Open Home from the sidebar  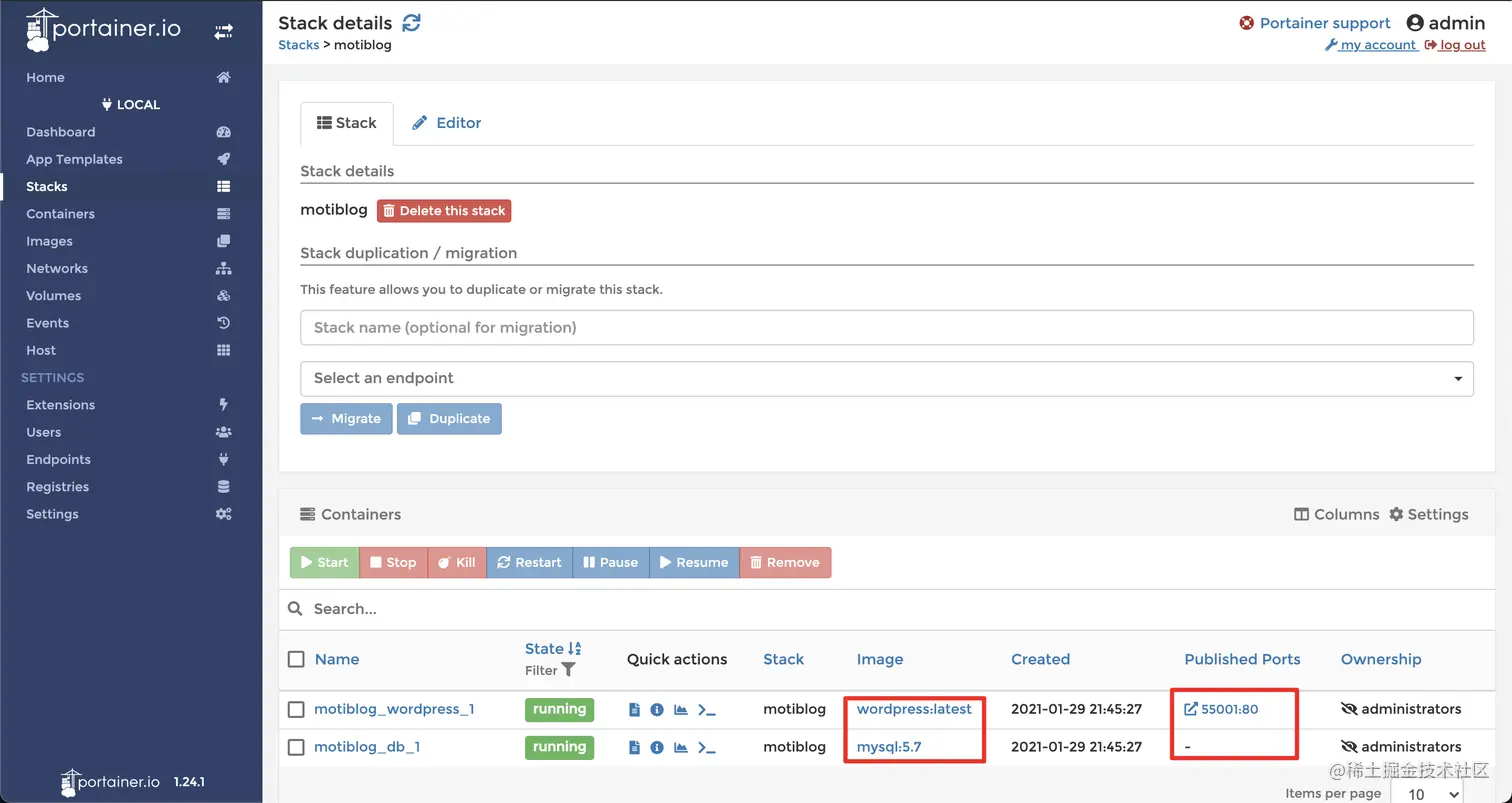click(45, 77)
